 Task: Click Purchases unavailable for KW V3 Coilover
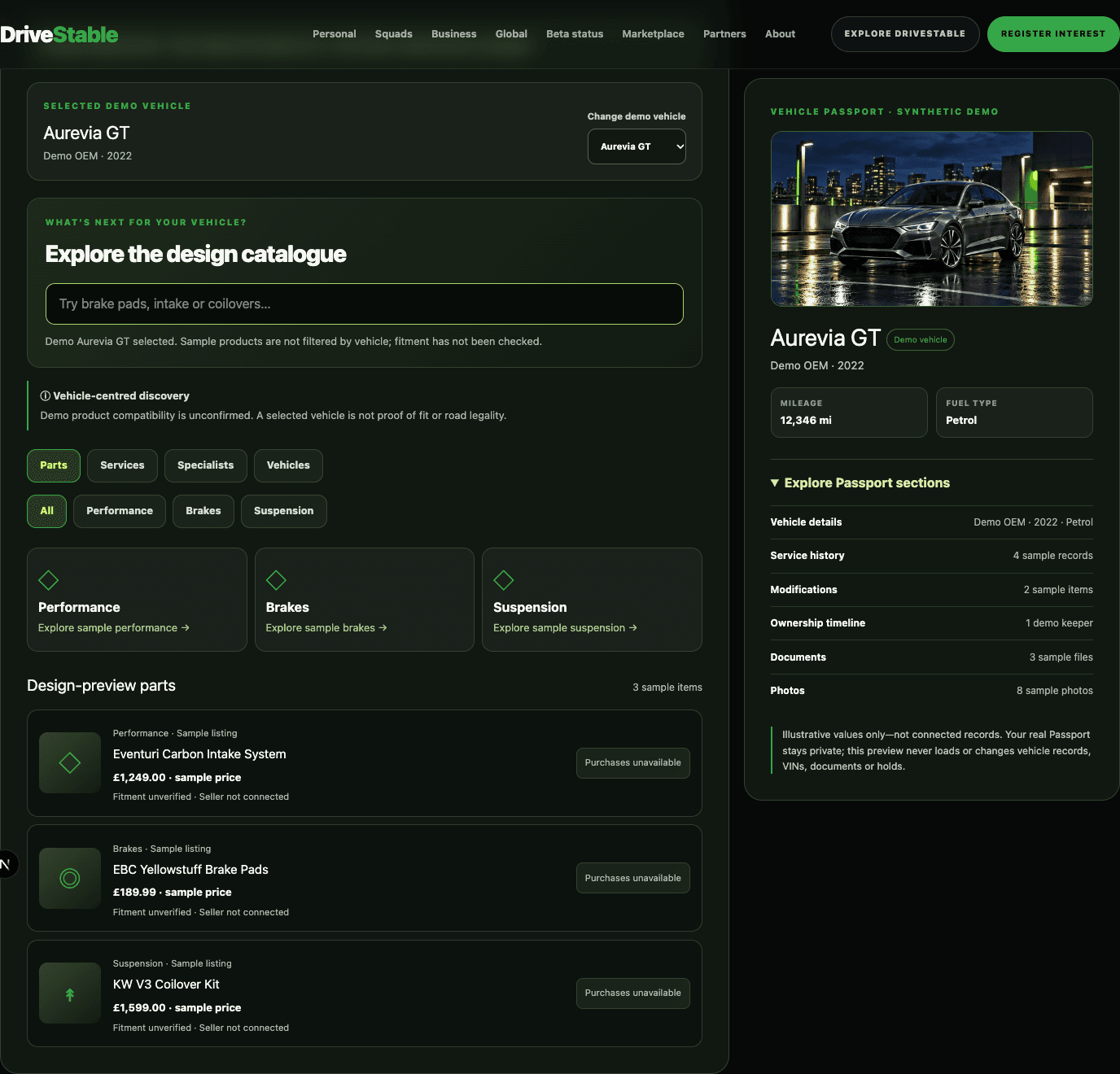tap(633, 993)
